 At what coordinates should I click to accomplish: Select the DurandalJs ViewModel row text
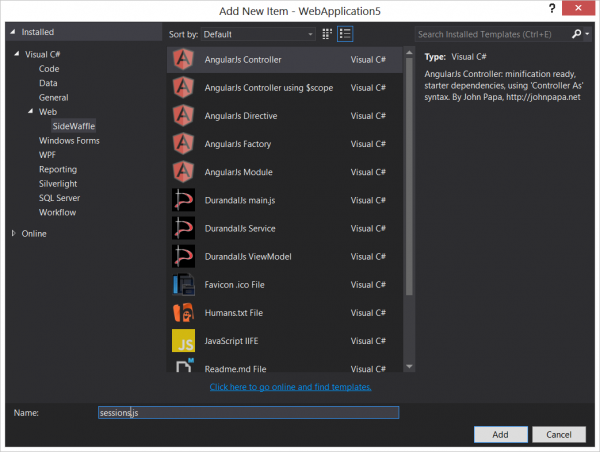point(248,256)
